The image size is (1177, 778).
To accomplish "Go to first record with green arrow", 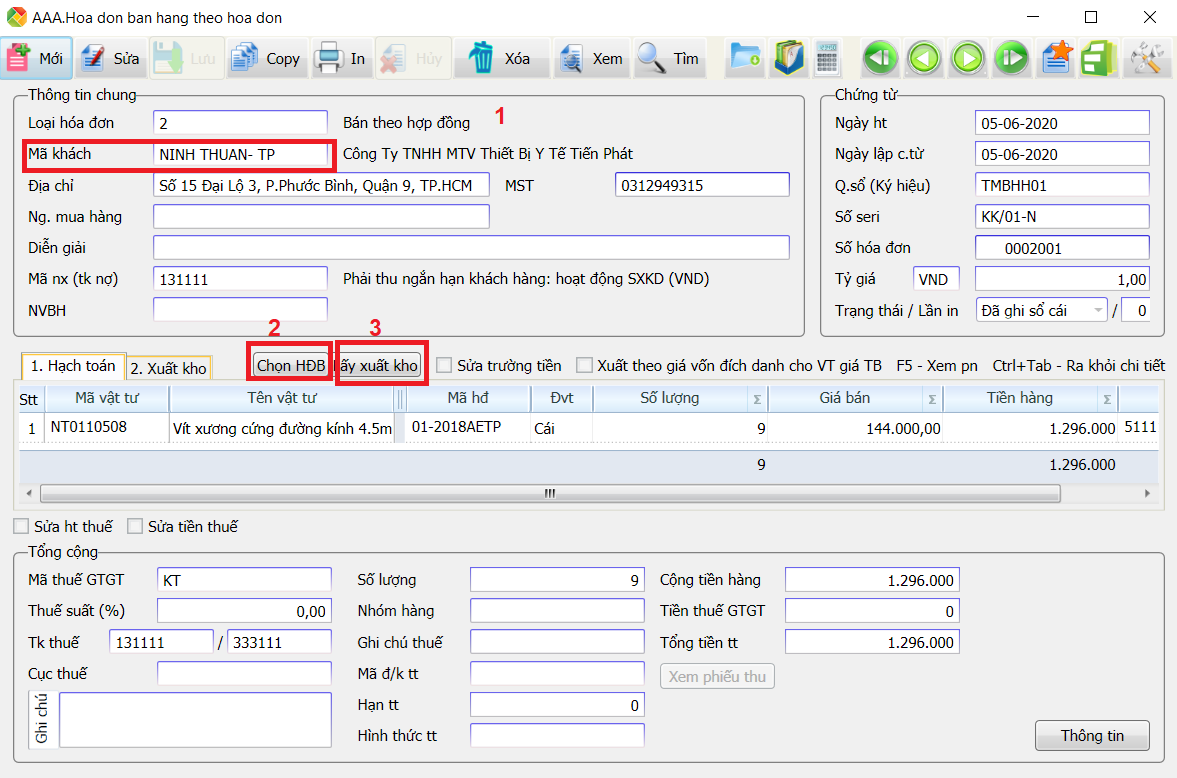I will [x=880, y=58].
